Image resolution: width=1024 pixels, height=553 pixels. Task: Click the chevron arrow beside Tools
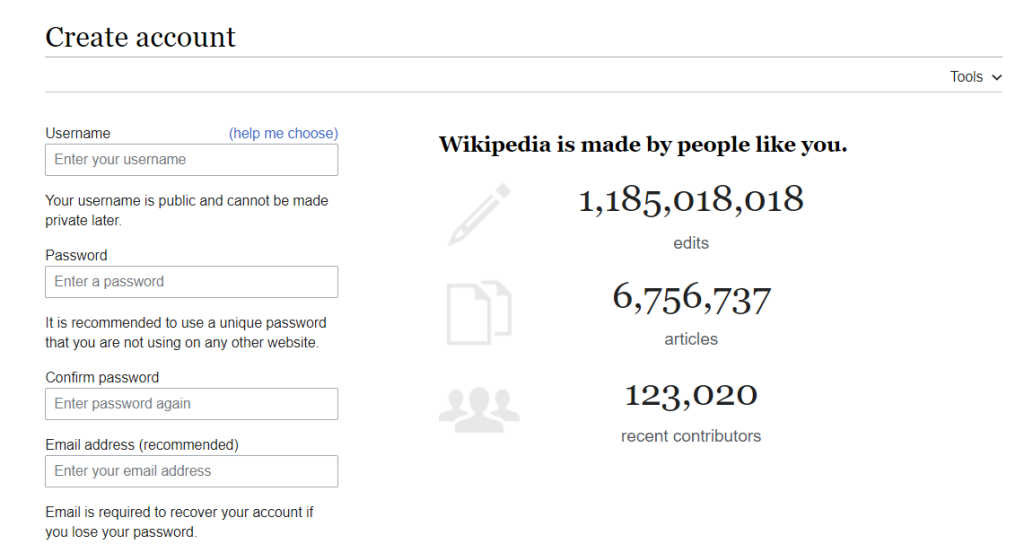point(996,77)
